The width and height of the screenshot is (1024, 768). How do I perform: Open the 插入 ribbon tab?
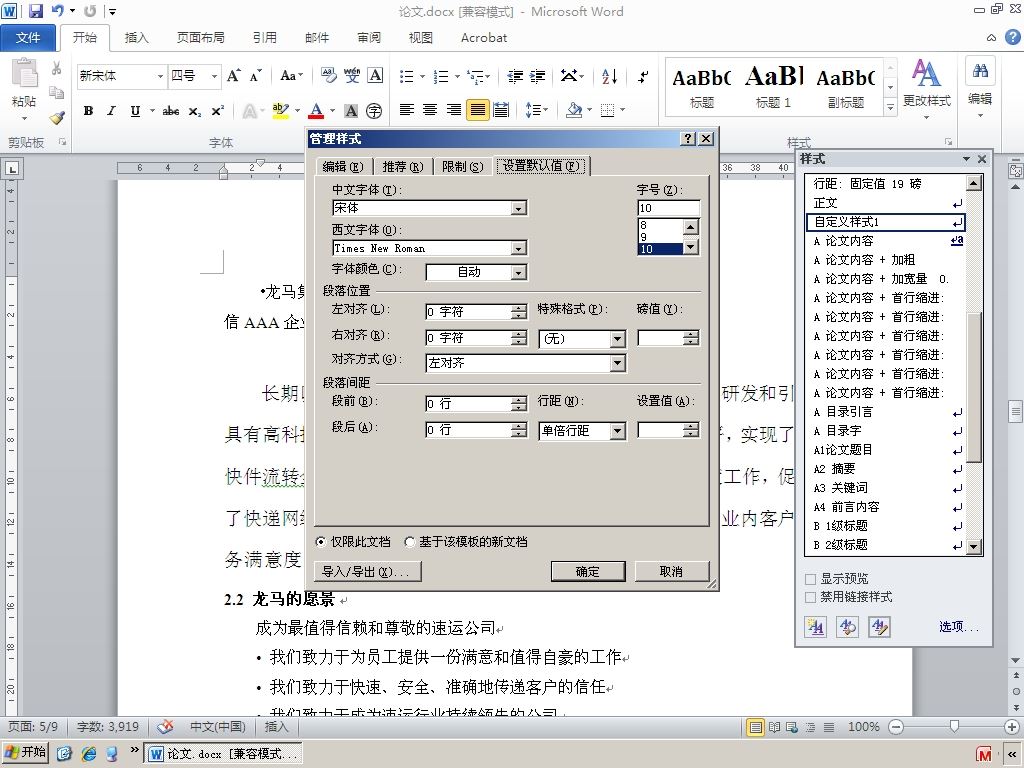click(x=136, y=38)
